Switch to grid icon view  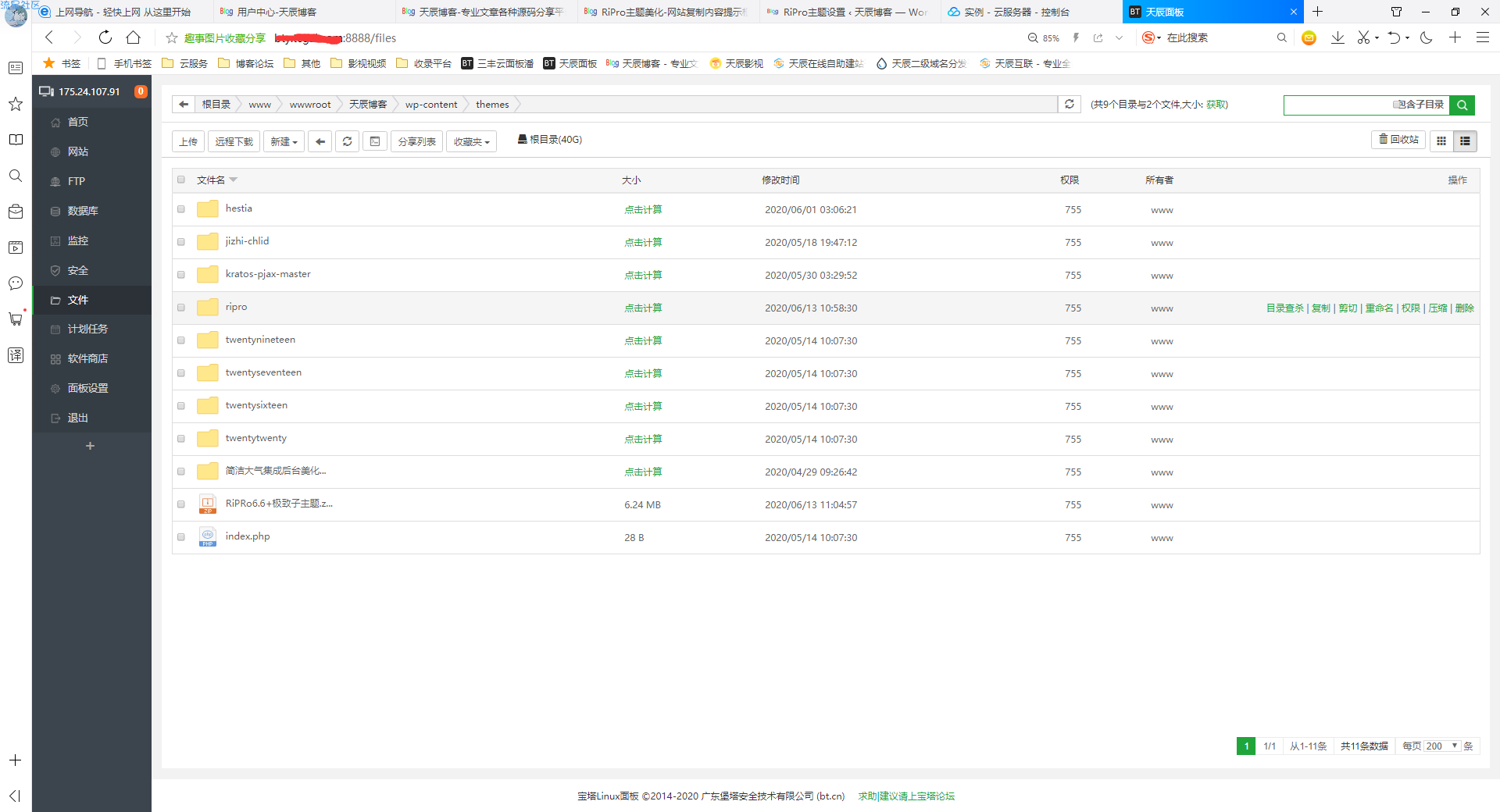(x=1441, y=141)
